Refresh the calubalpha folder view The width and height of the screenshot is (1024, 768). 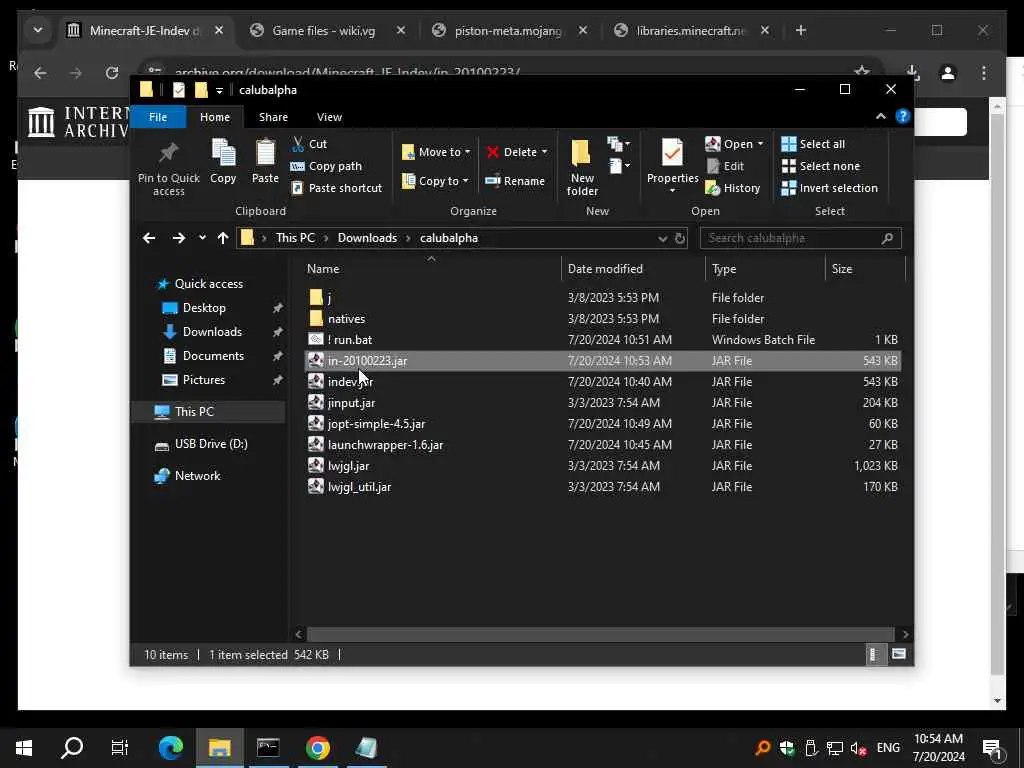pos(680,238)
